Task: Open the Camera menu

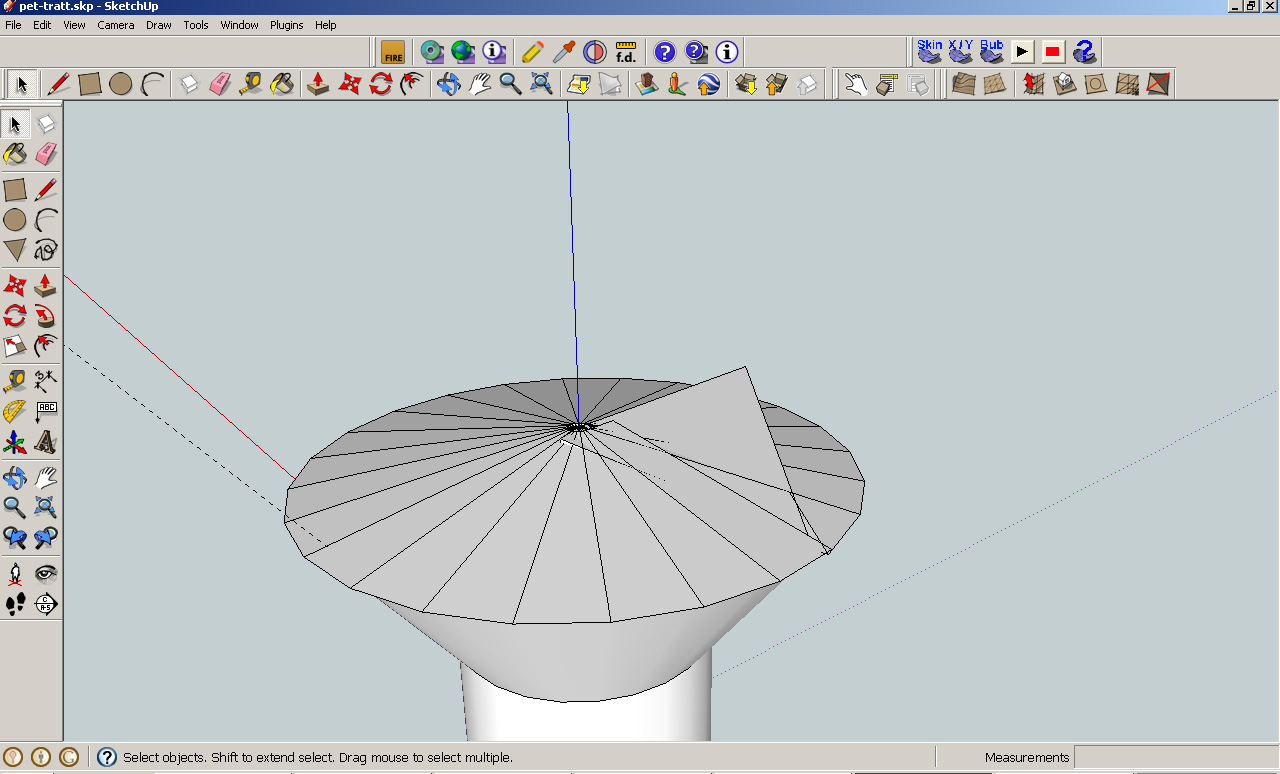Action: [x=115, y=25]
